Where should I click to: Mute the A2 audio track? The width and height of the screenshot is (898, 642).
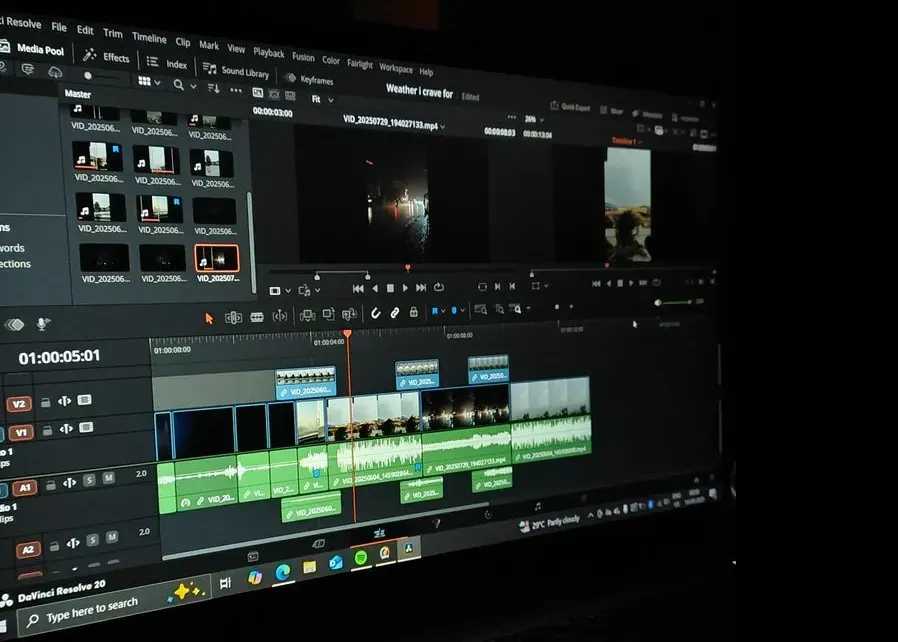(x=112, y=537)
